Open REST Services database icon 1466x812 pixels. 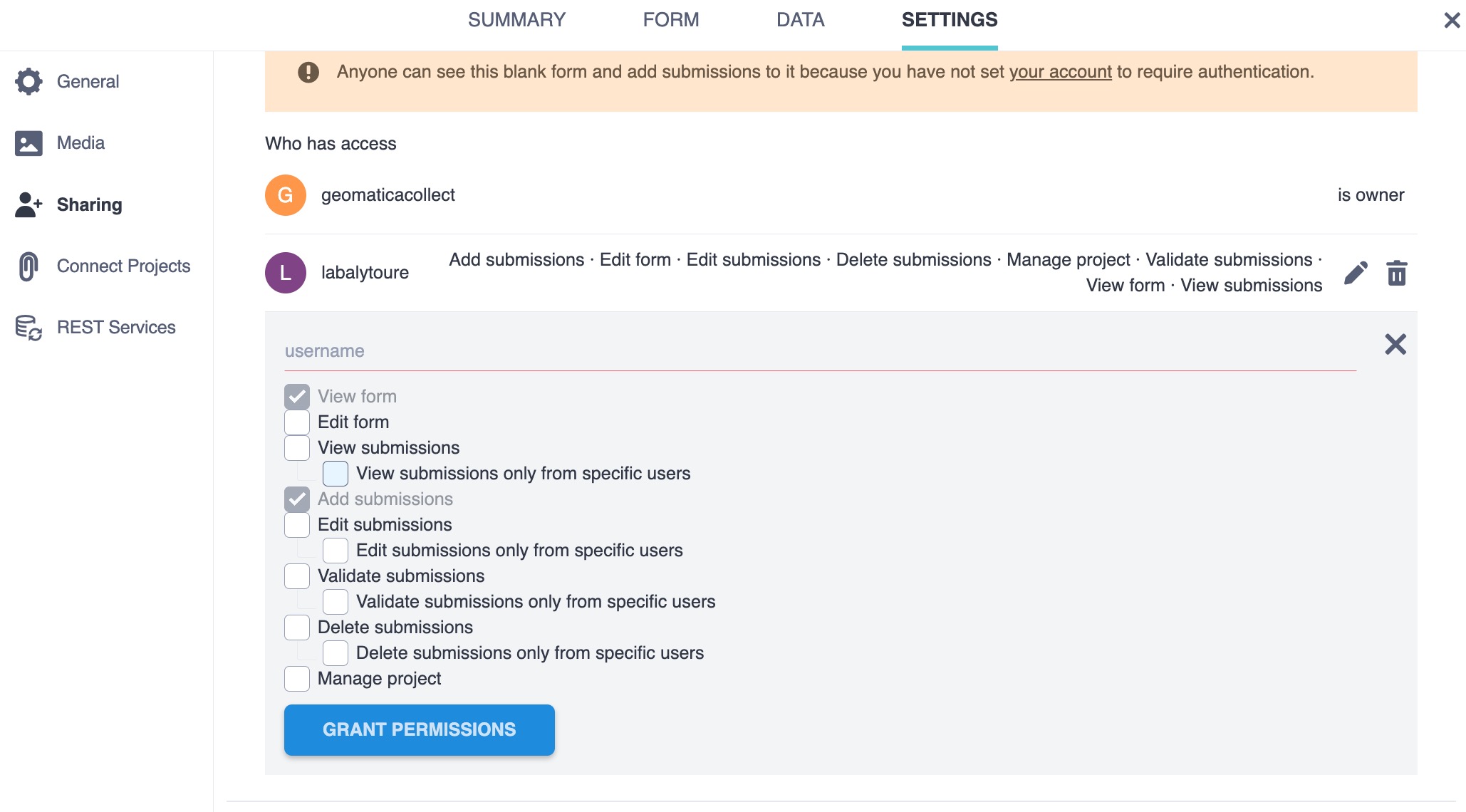(28, 328)
